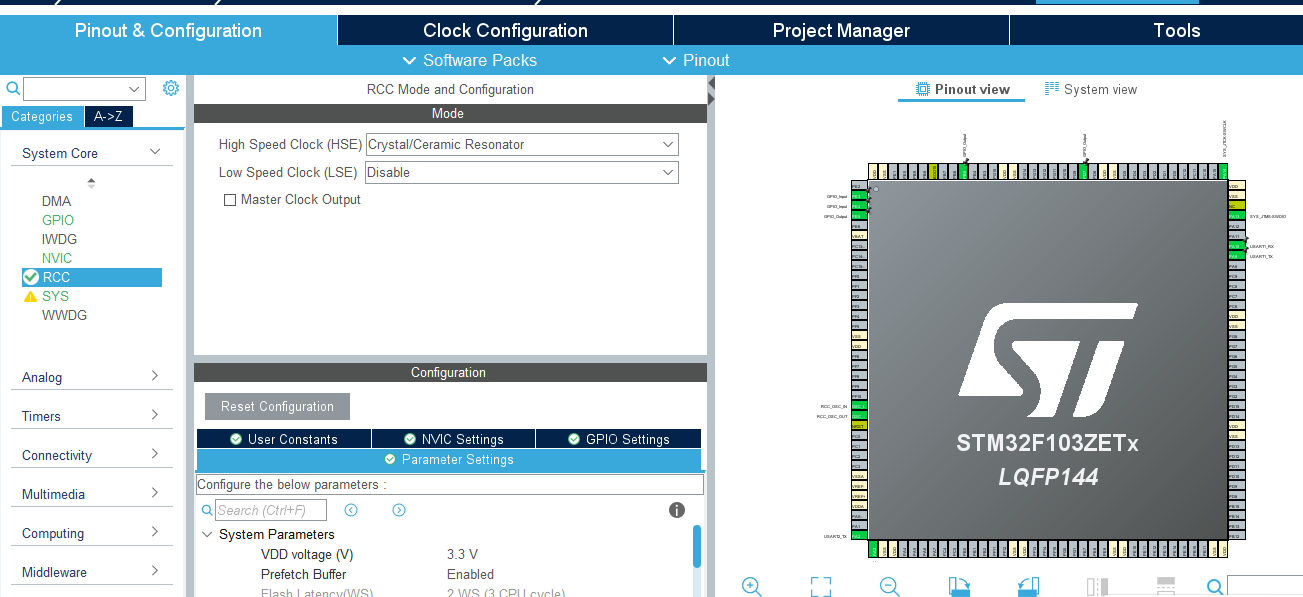Switch to the Project Manager tab
Screen dimensions: 1303x597
(x=841, y=30)
